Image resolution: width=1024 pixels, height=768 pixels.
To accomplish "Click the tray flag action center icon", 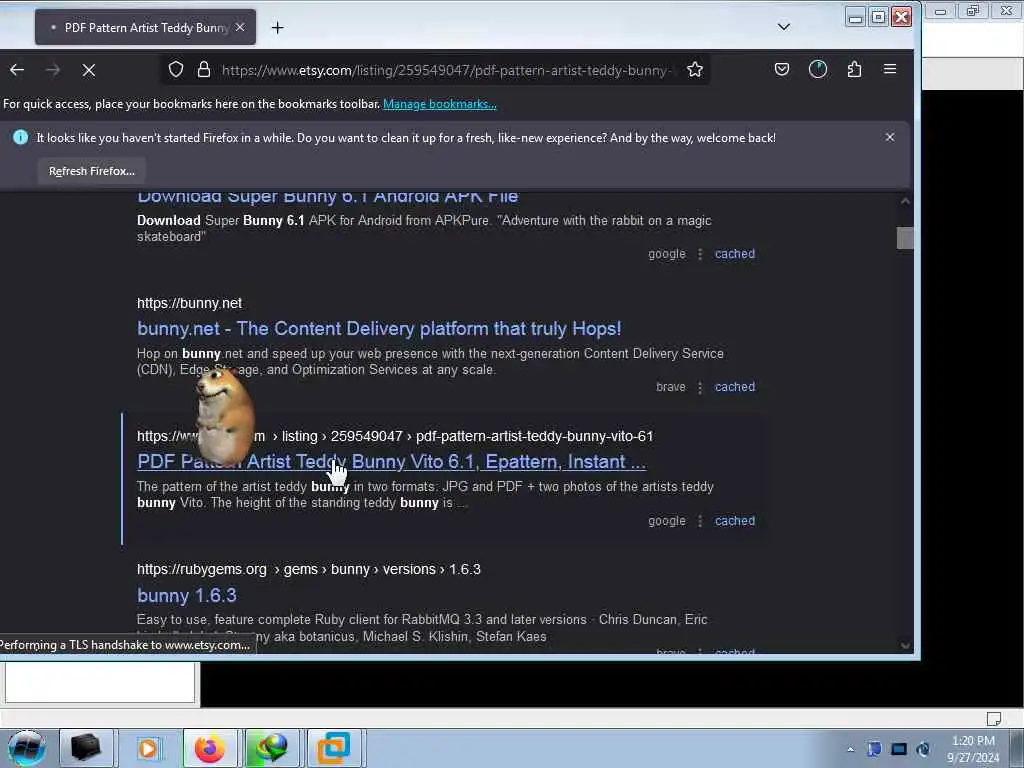I will (x=874, y=749).
